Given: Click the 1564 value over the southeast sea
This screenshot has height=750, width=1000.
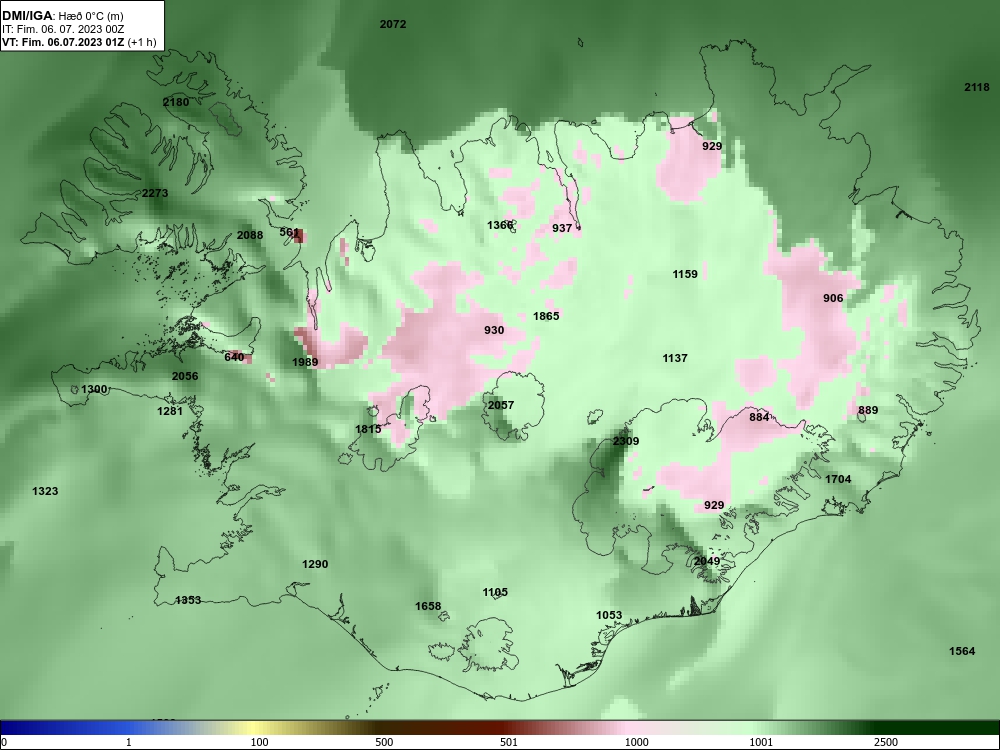Looking at the screenshot, I should (962, 651).
